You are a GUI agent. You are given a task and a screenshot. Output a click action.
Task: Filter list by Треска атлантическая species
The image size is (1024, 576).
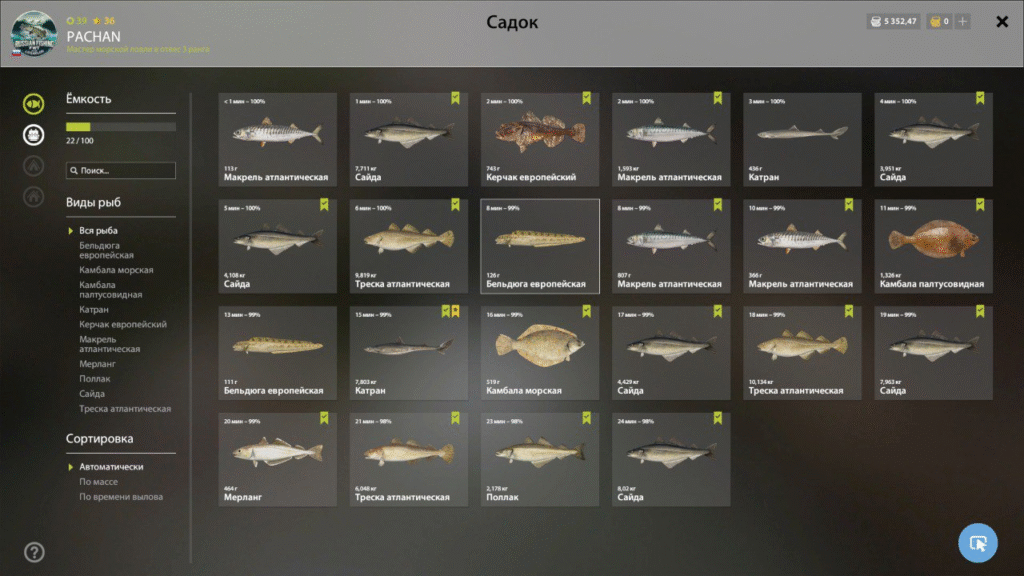pyautogui.click(x=125, y=409)
